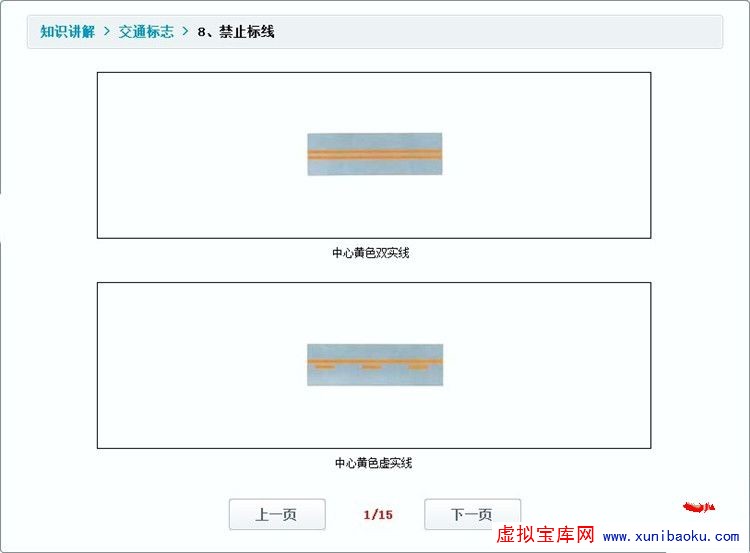Select the 8、禁止标线 breadcrumb title

click(236, 32)
